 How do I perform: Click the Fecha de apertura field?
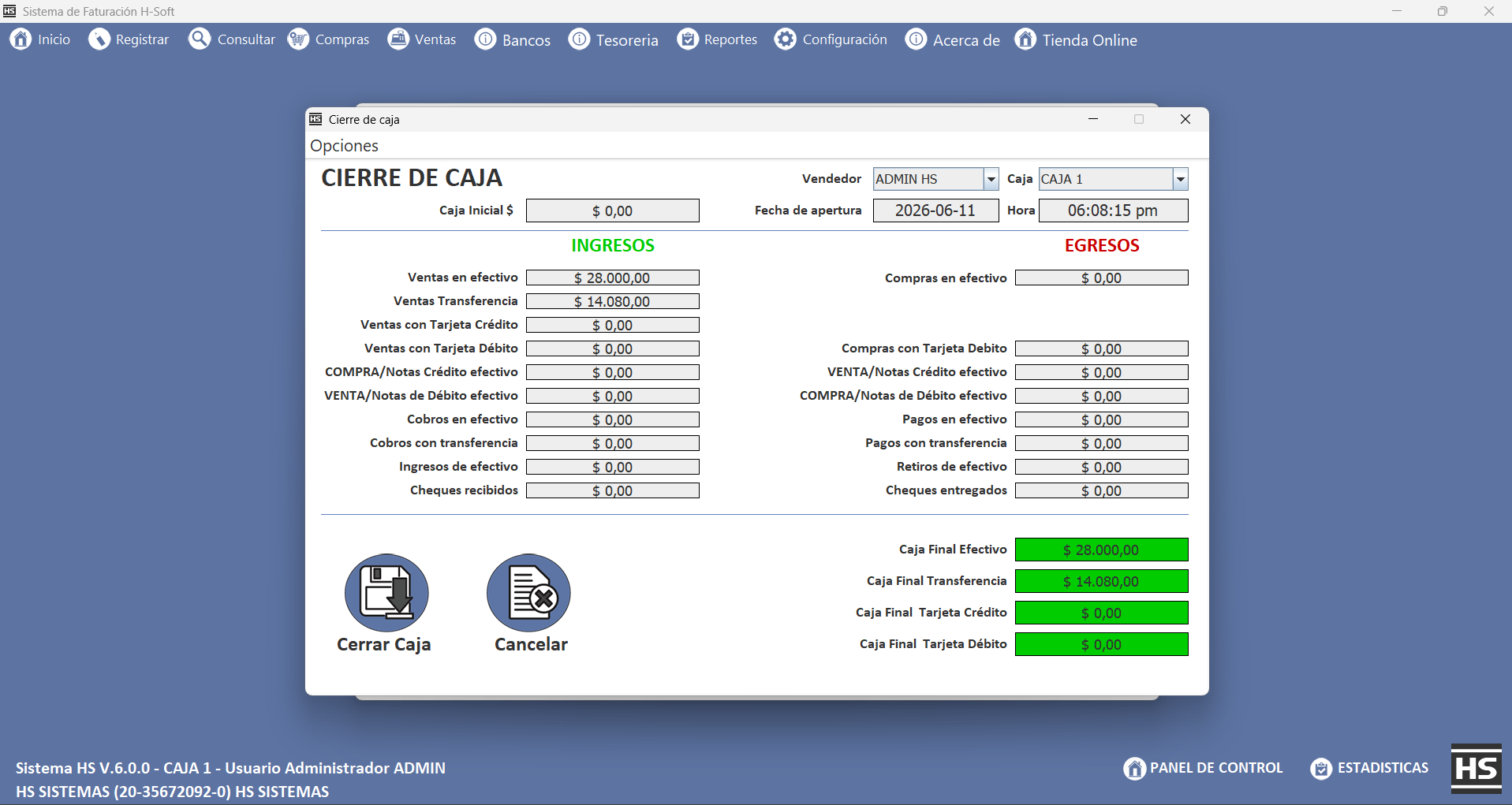[x=935, y=211]
